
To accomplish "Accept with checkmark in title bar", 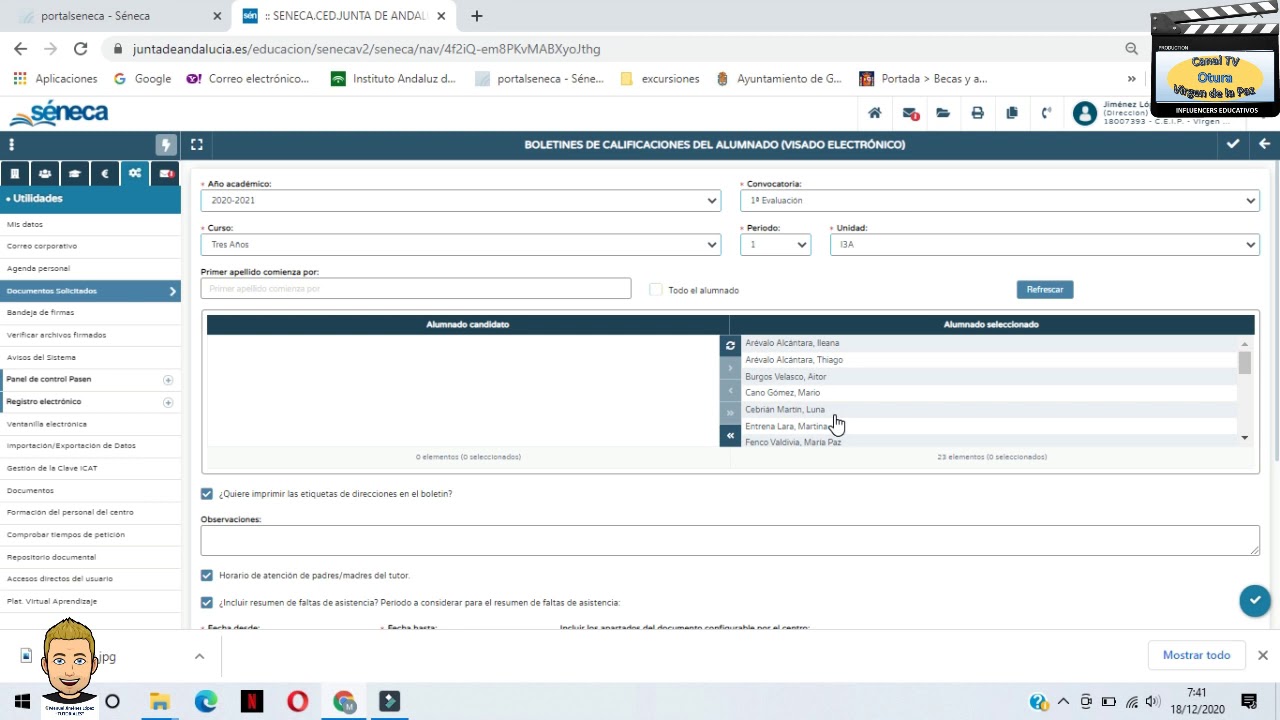I will 1233,144.
